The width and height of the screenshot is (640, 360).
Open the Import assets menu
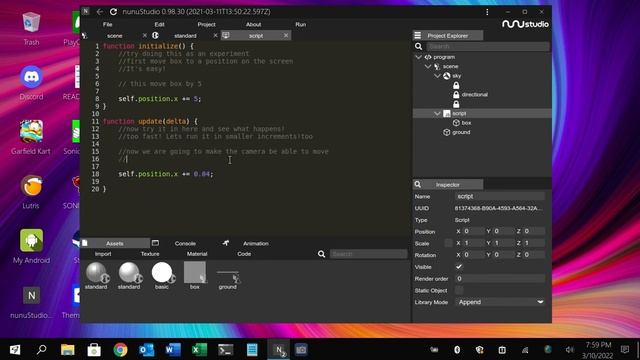tap(103, 254)
